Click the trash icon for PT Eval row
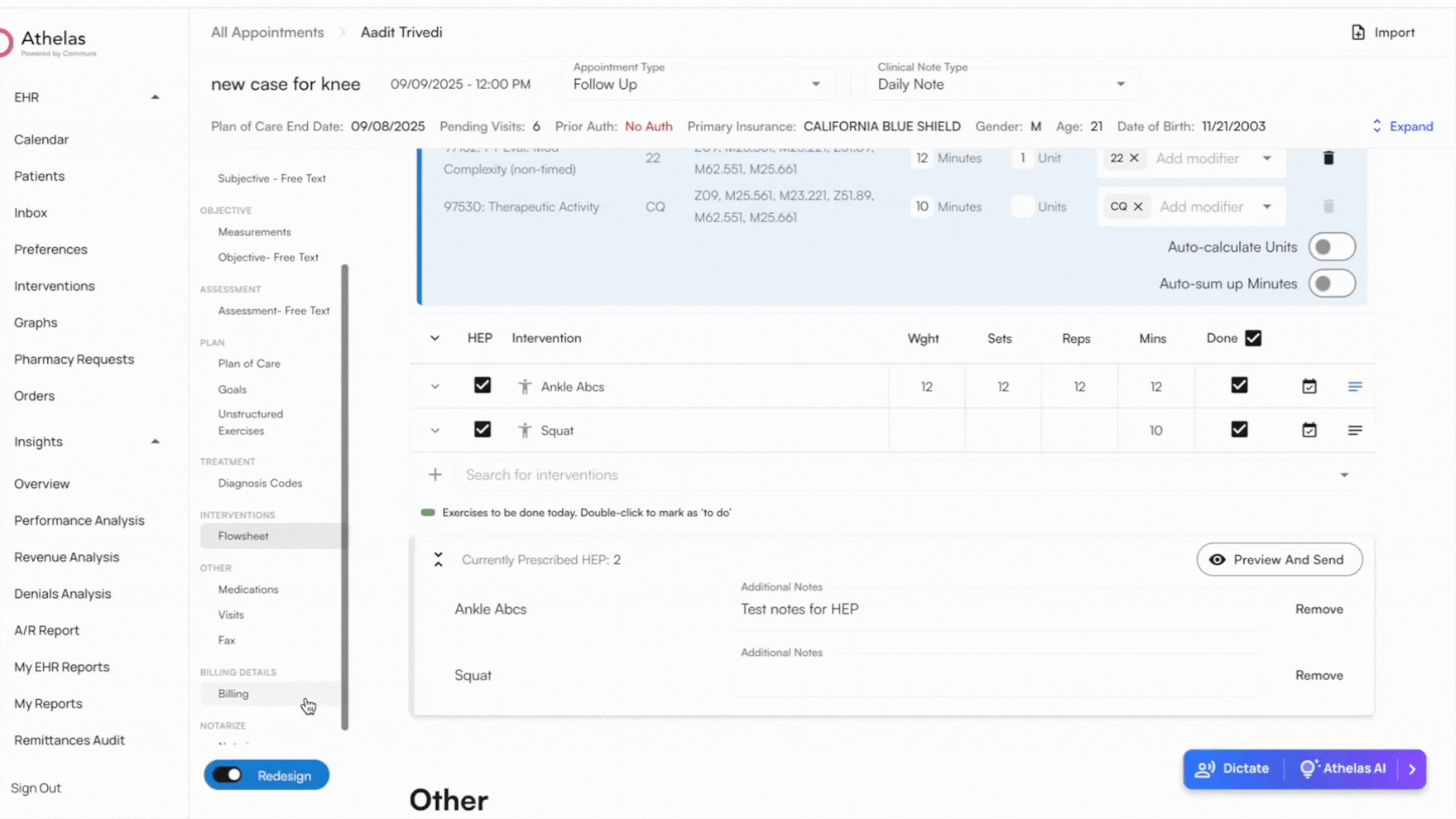1456x819 pixels. click(1328, 158)
